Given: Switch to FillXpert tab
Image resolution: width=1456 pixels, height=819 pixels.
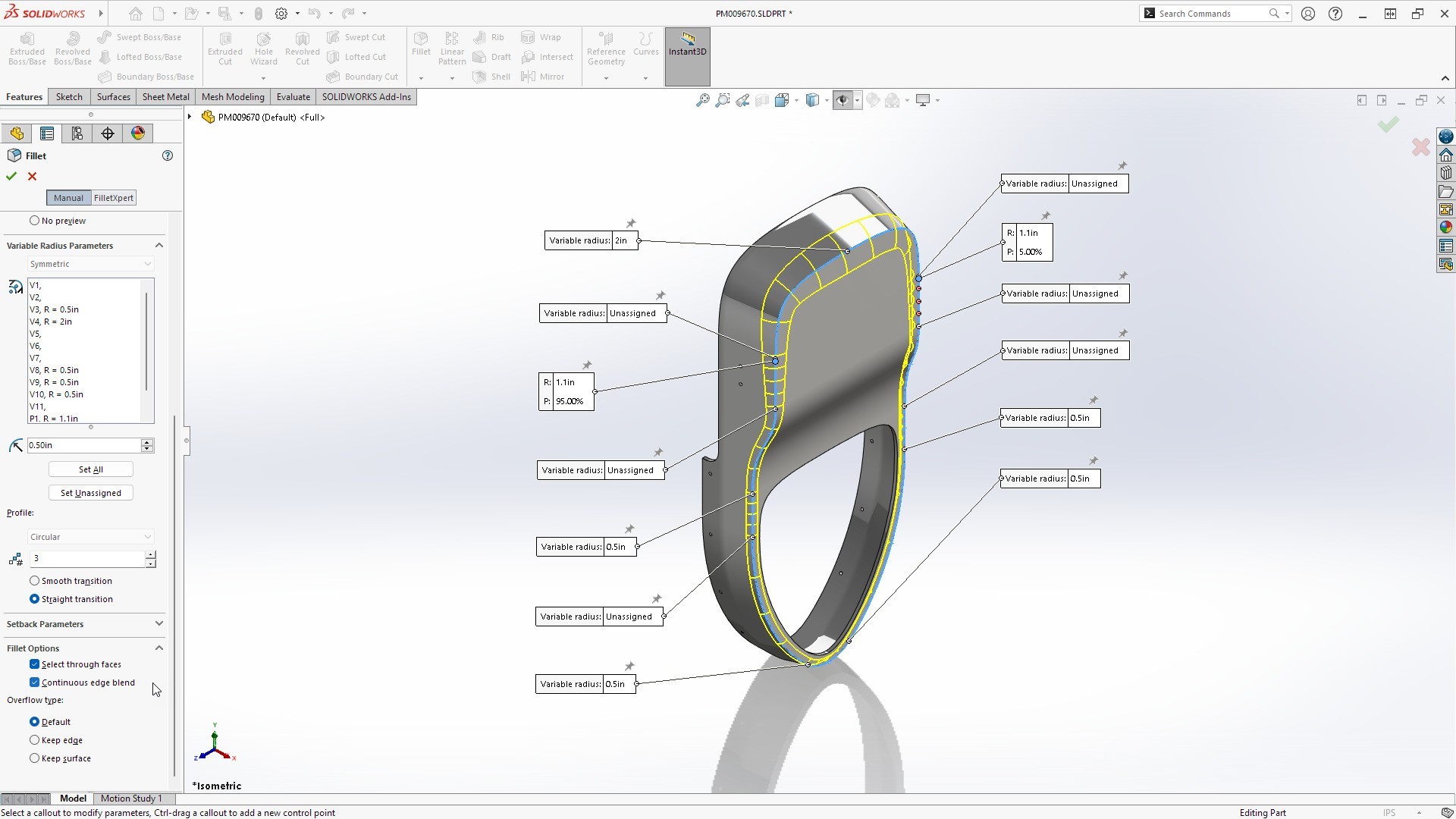Looking at the screenshot, I should tap(113, 197).
